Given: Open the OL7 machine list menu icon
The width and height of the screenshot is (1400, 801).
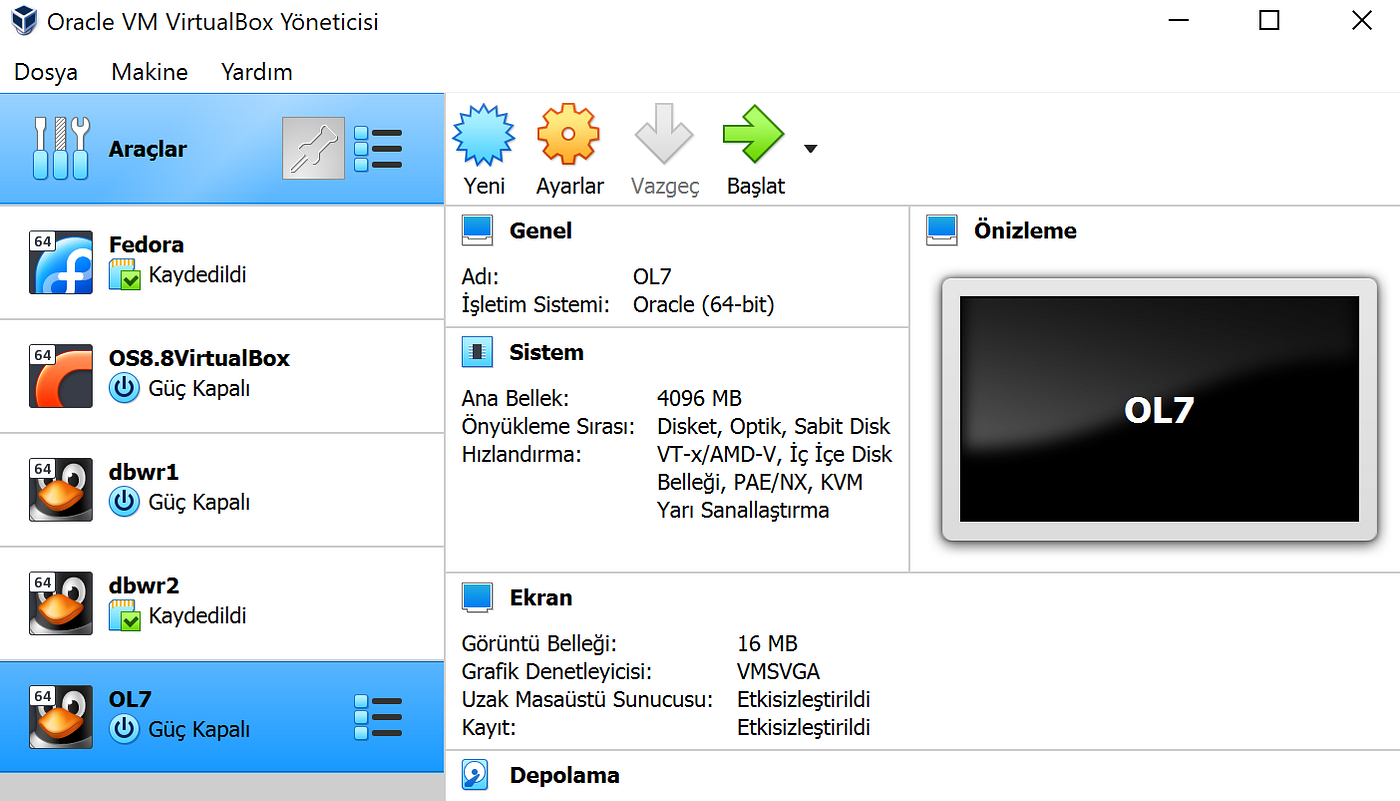Looking at the screenshot, I should 379,717.
